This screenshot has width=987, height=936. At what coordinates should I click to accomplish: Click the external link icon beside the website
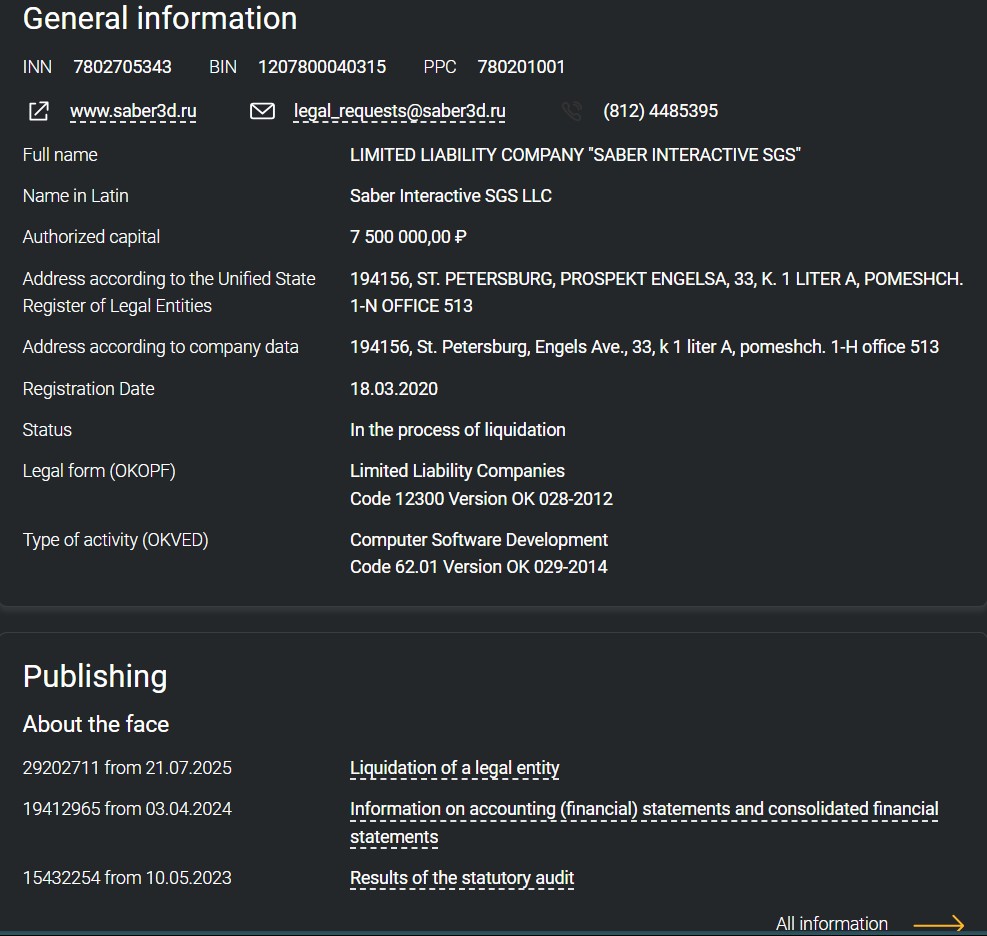tap(38, 111)
